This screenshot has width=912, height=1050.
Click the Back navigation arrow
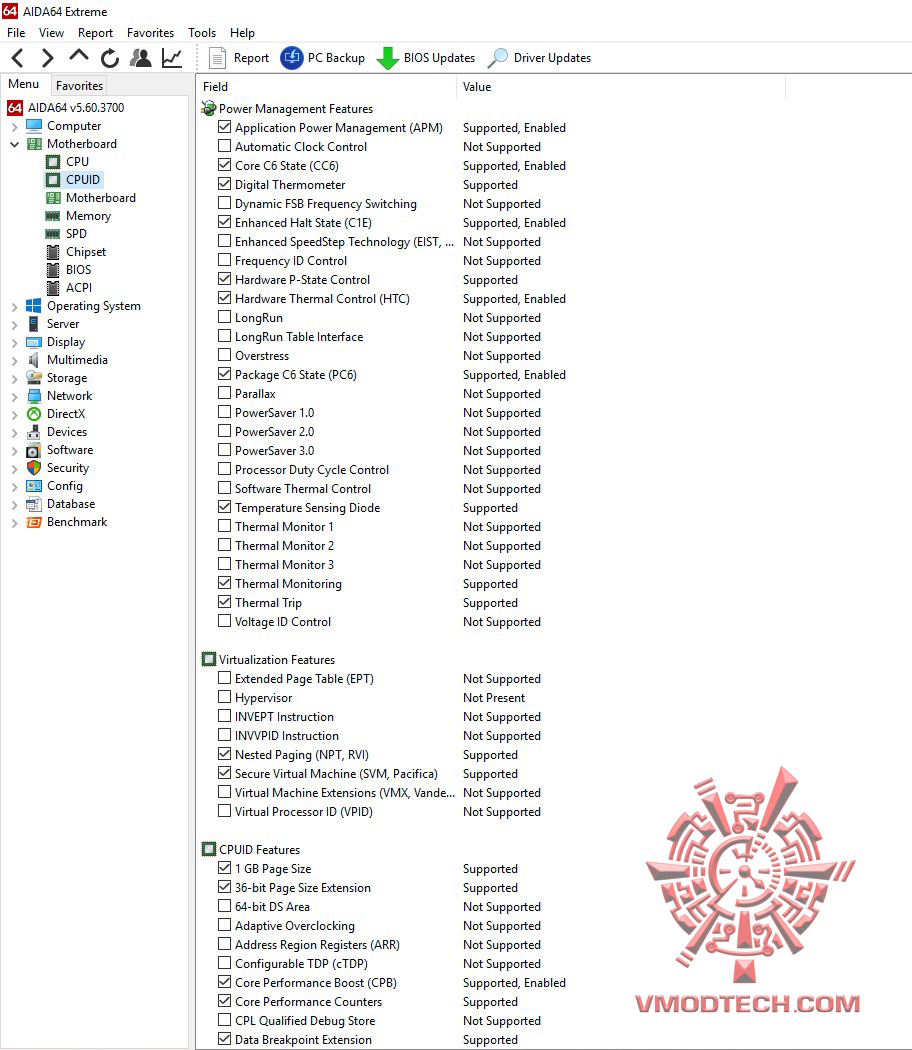pos(18,58)
